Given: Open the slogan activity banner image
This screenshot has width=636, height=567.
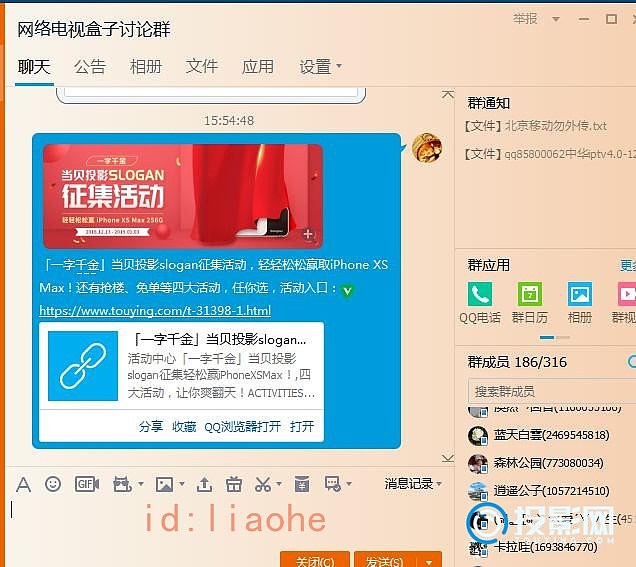Looking at the screenshot, I should click(183, 196).
